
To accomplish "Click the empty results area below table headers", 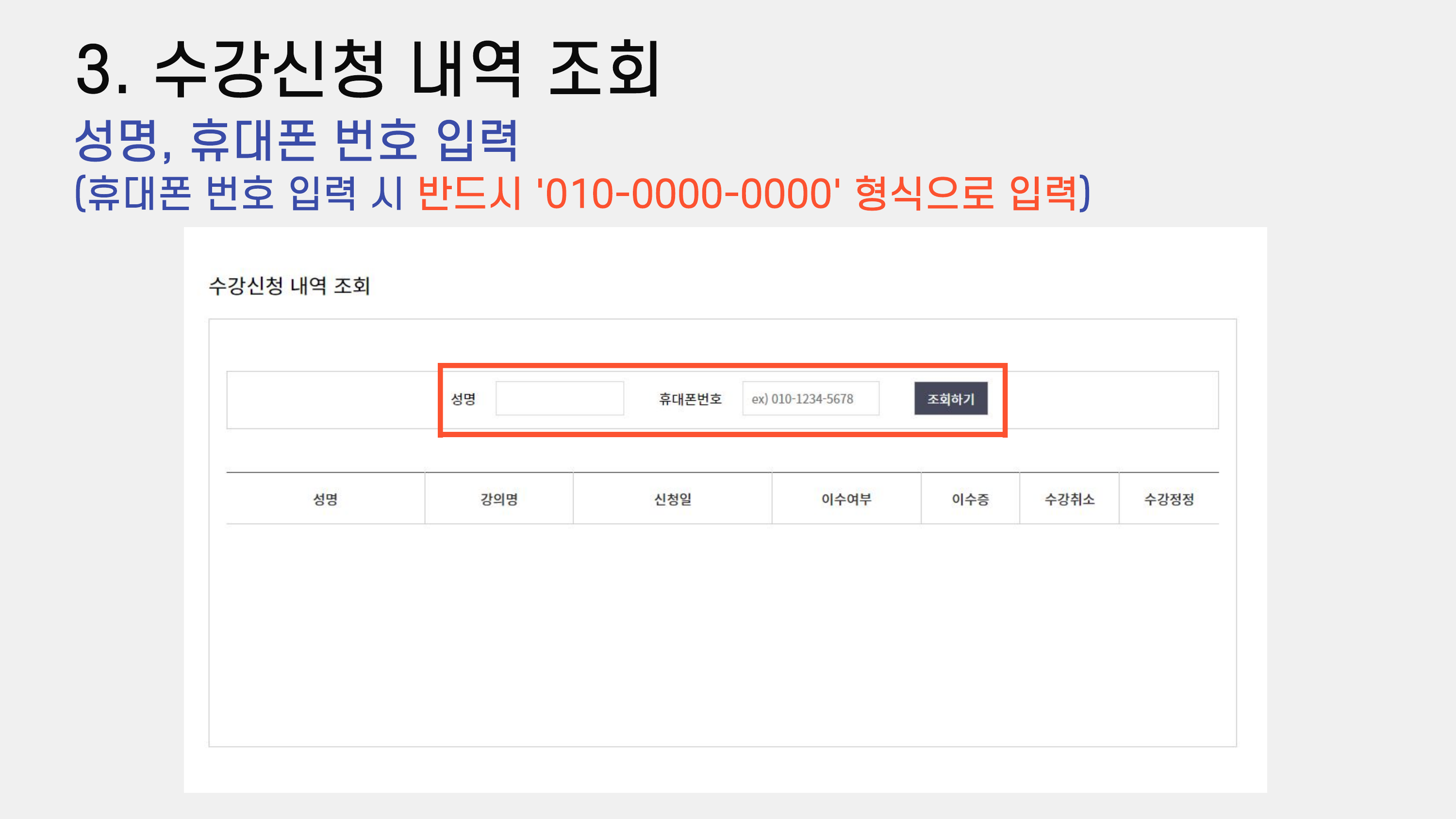I will (x=722, y=633).
